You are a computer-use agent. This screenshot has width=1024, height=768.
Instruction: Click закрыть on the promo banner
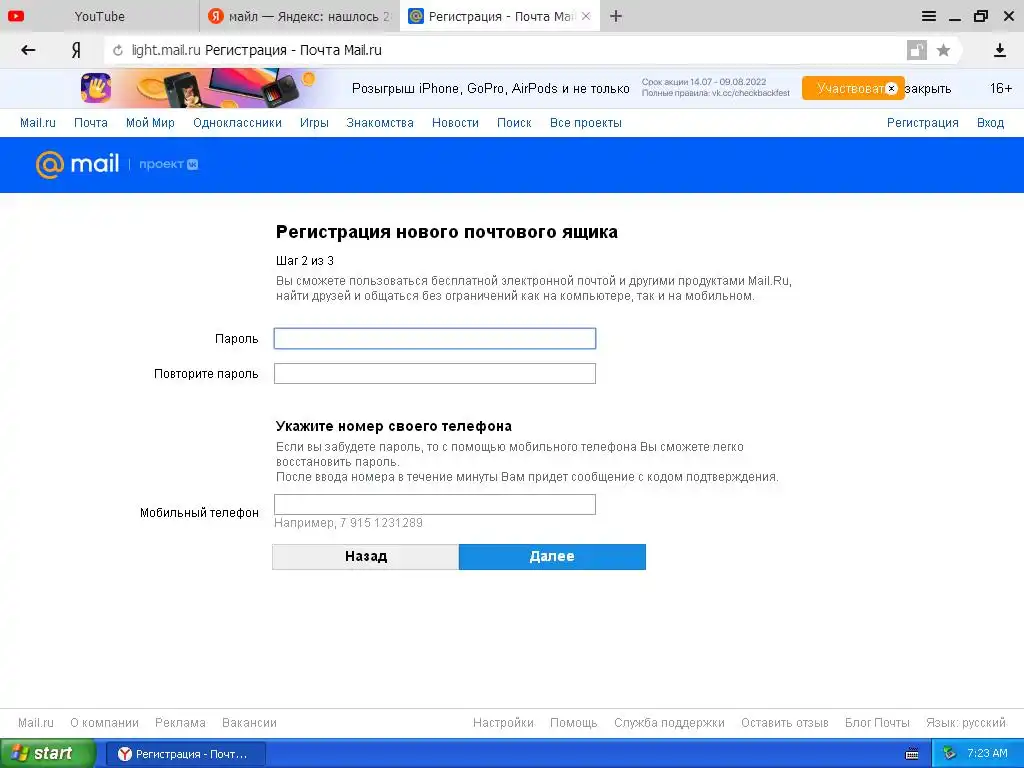[x=928, y=89]
